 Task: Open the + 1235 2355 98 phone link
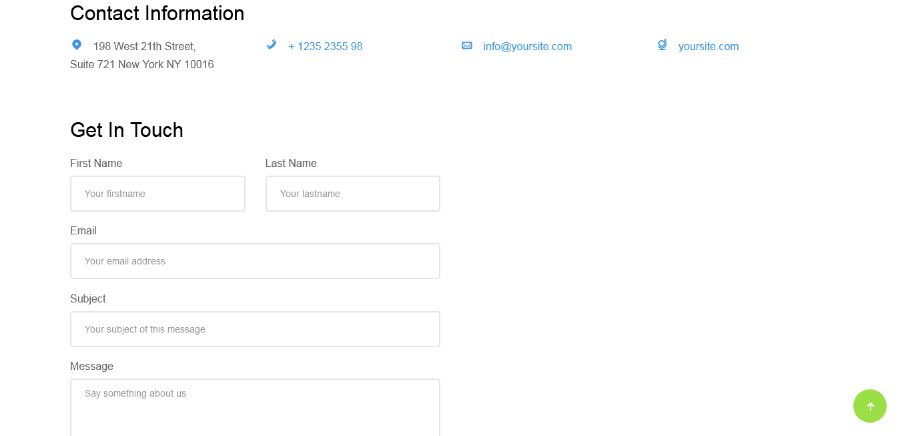pyautogui.click(x=325, y=46)
